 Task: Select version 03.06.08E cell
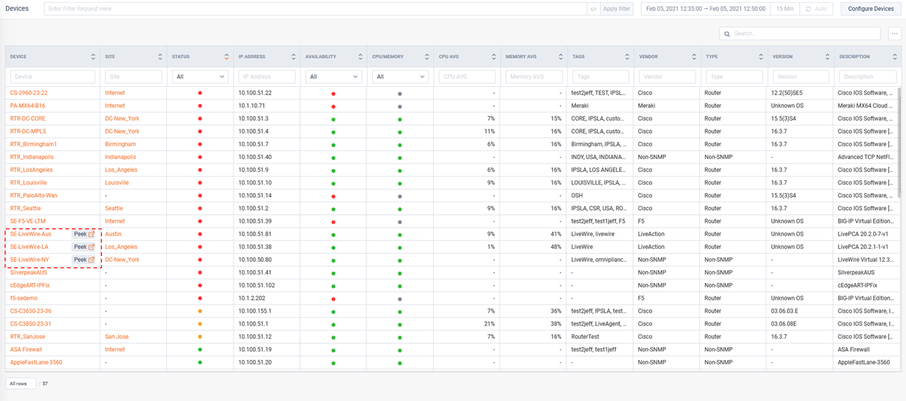[x=785, y=324]
